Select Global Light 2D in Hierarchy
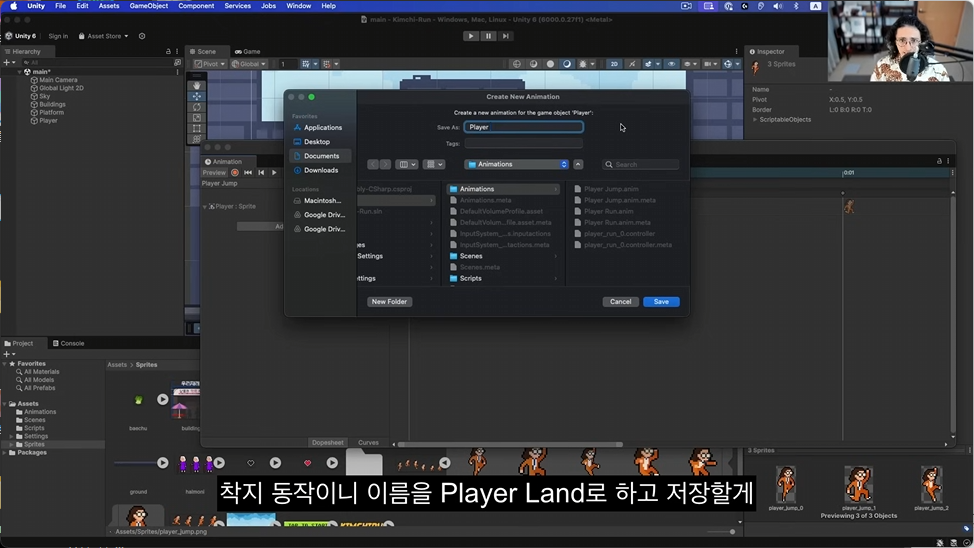Screen dimensions: 974x548 (61, 88)
